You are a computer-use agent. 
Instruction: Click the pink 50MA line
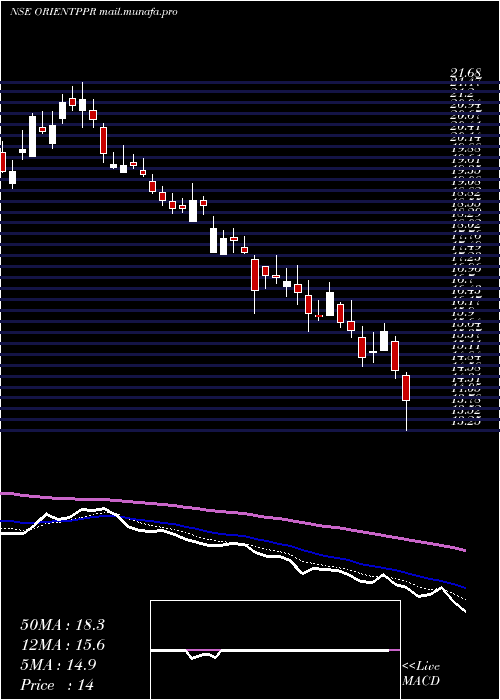pos(232,512)
